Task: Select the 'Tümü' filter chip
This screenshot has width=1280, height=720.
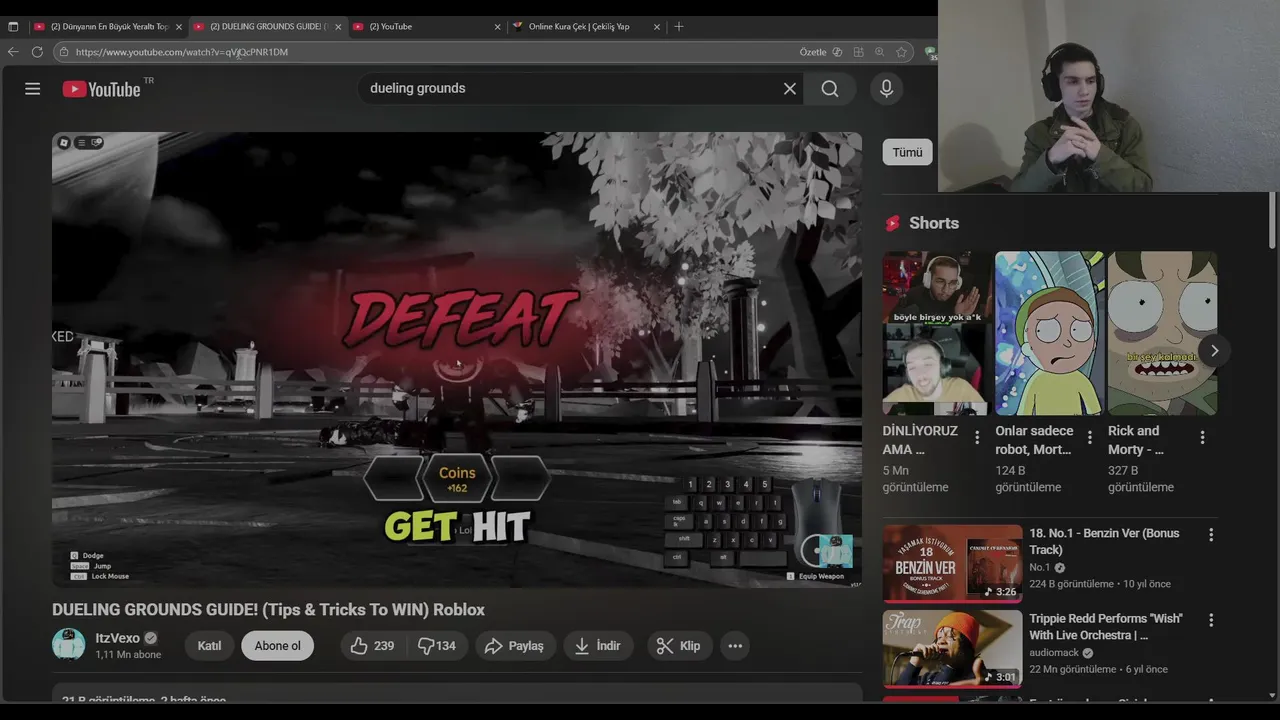Action: pos(907,152)
